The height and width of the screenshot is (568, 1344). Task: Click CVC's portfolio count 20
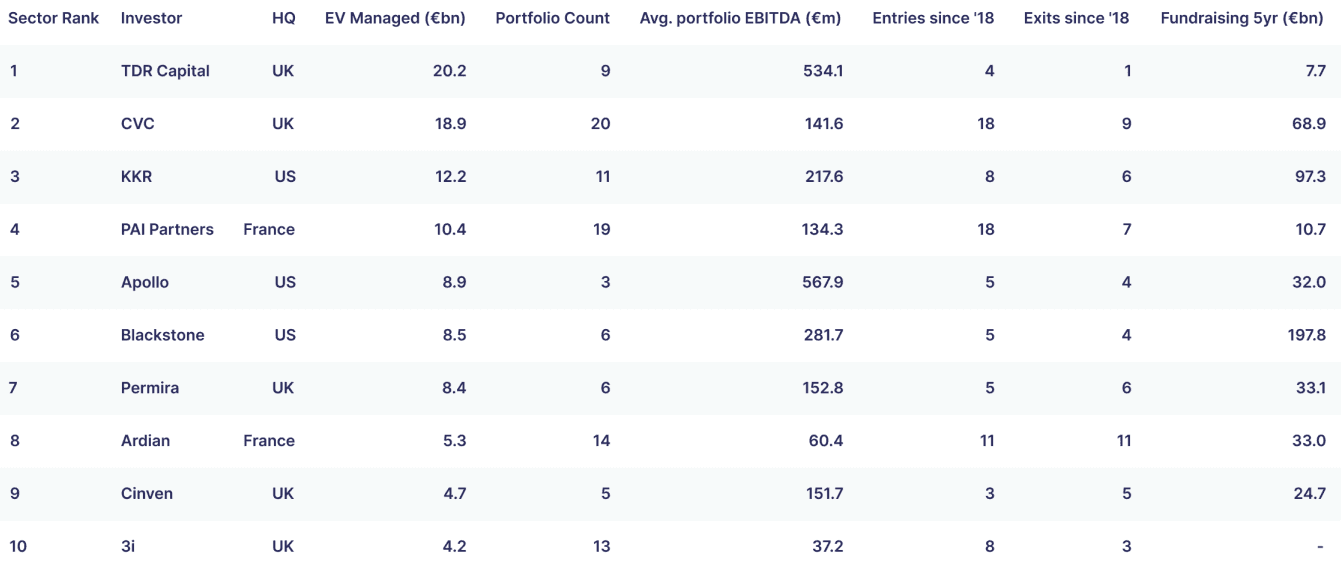[600, 124]
